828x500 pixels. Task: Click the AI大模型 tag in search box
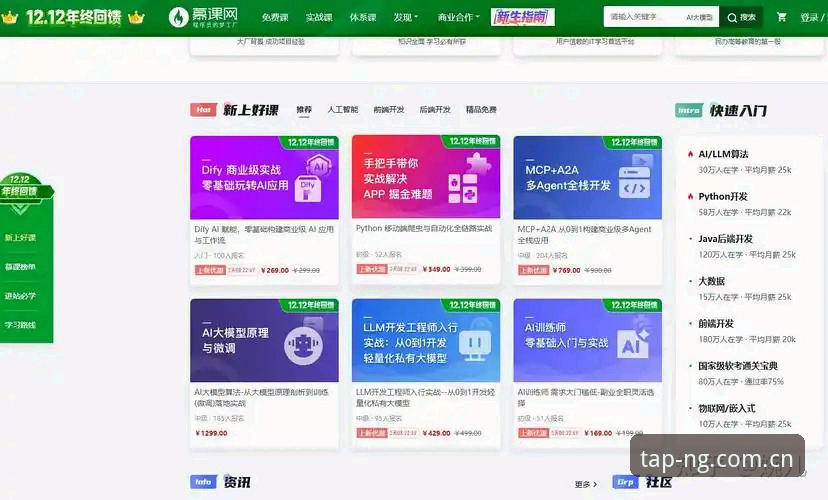tap(700, 17)
